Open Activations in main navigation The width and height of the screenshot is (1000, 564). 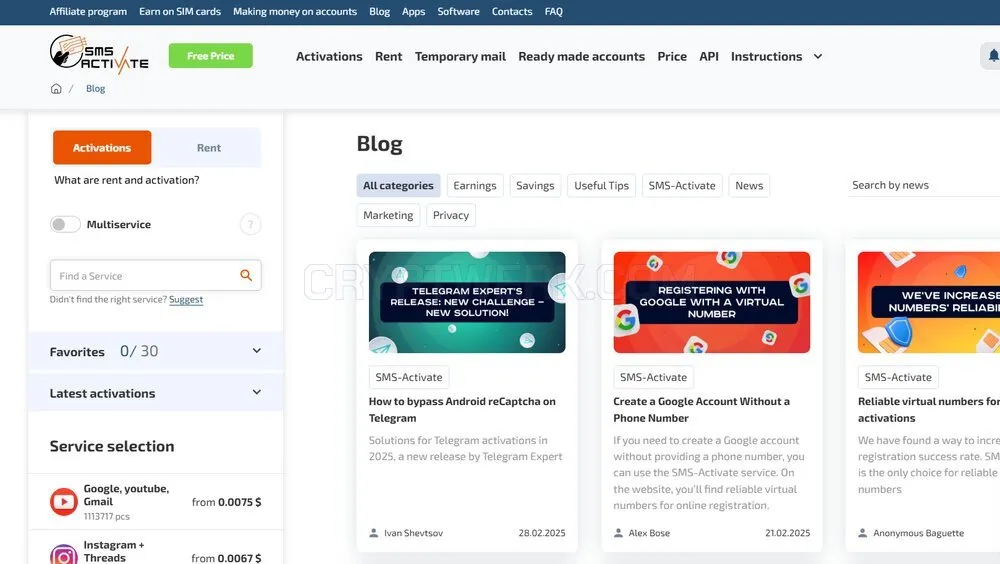click(x=329, y=56)
